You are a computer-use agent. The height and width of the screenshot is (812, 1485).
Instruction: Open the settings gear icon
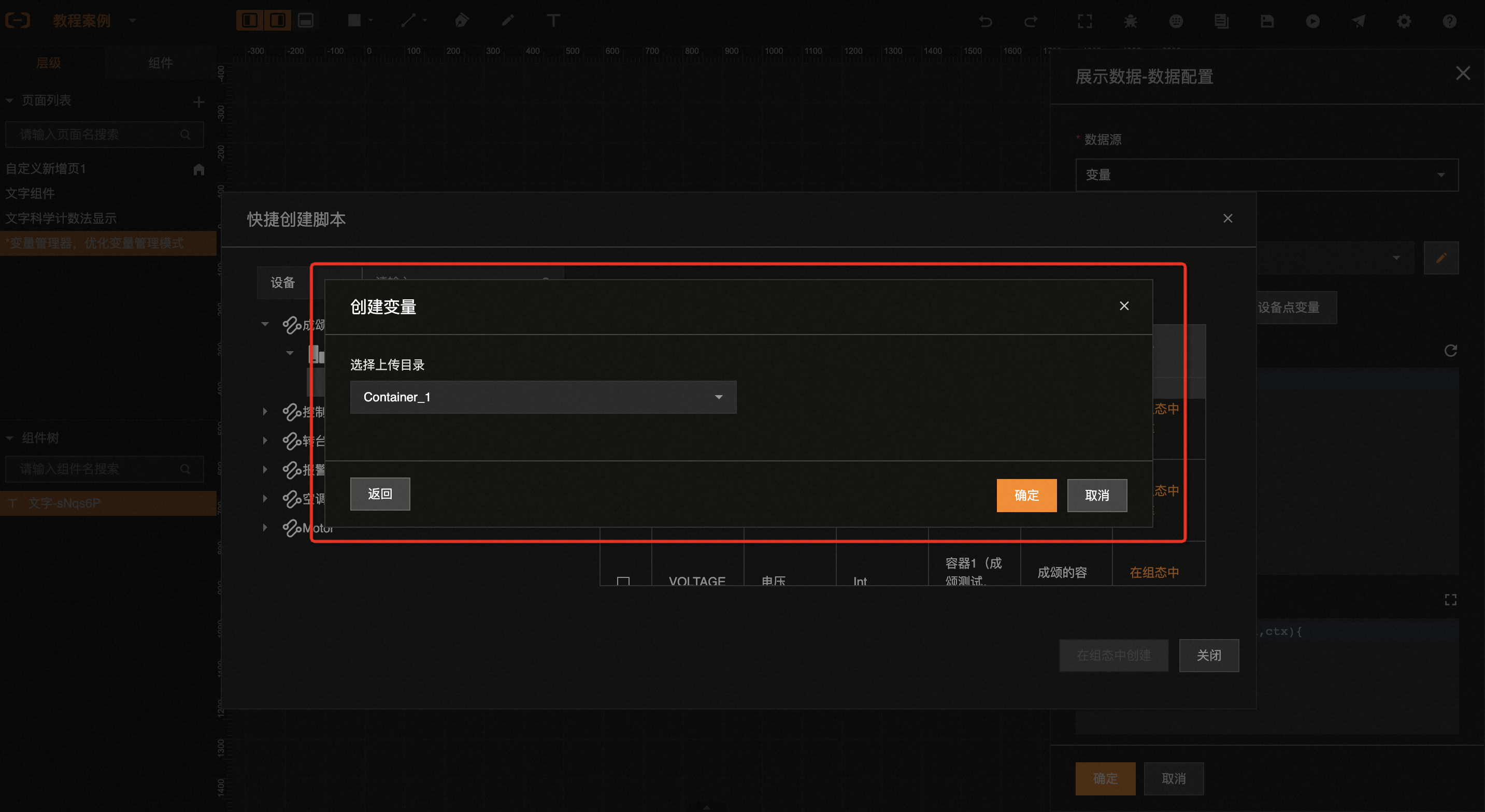[x=1404, y=21]
